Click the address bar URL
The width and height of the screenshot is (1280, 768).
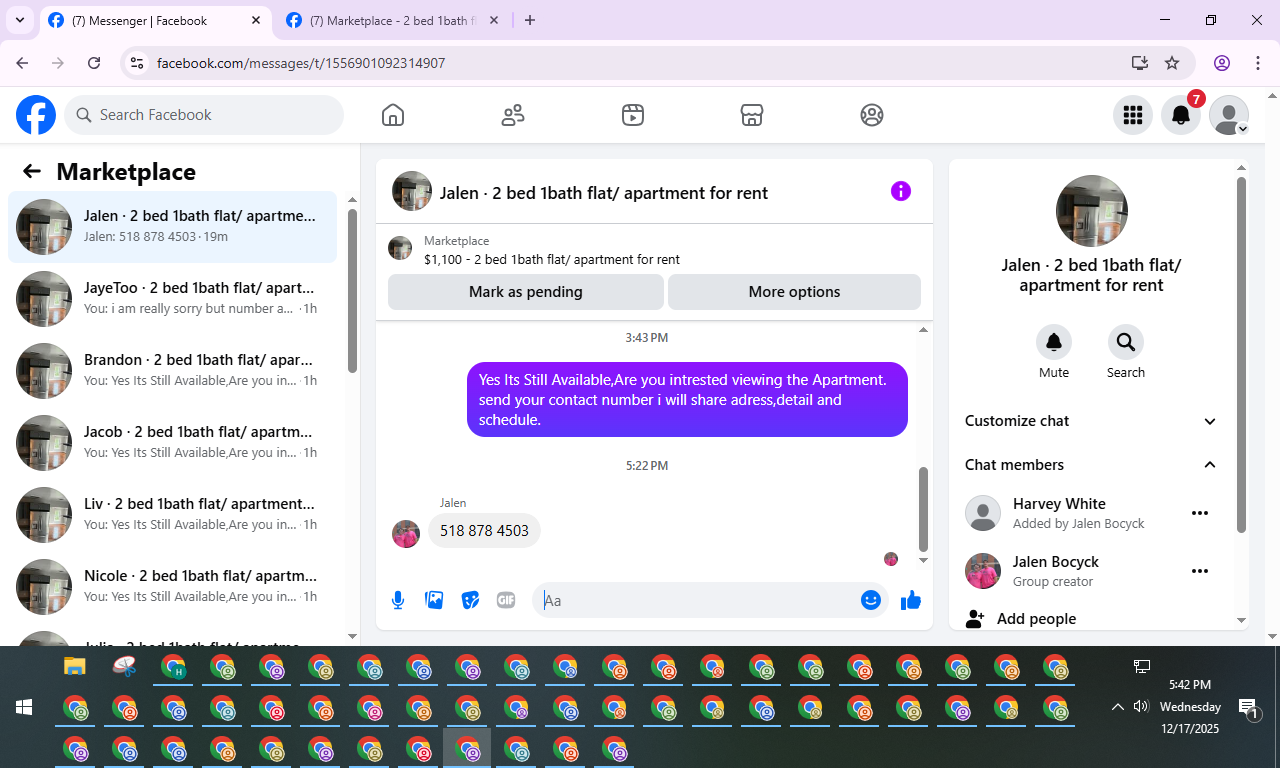click(301, 63)
